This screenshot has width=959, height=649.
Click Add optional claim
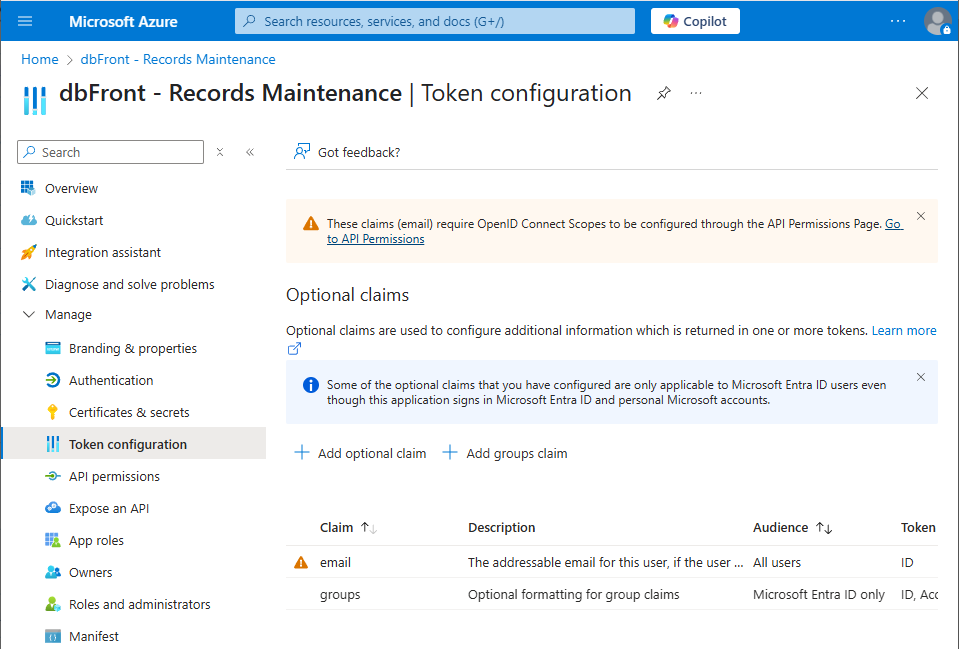[x=360, y=453]
